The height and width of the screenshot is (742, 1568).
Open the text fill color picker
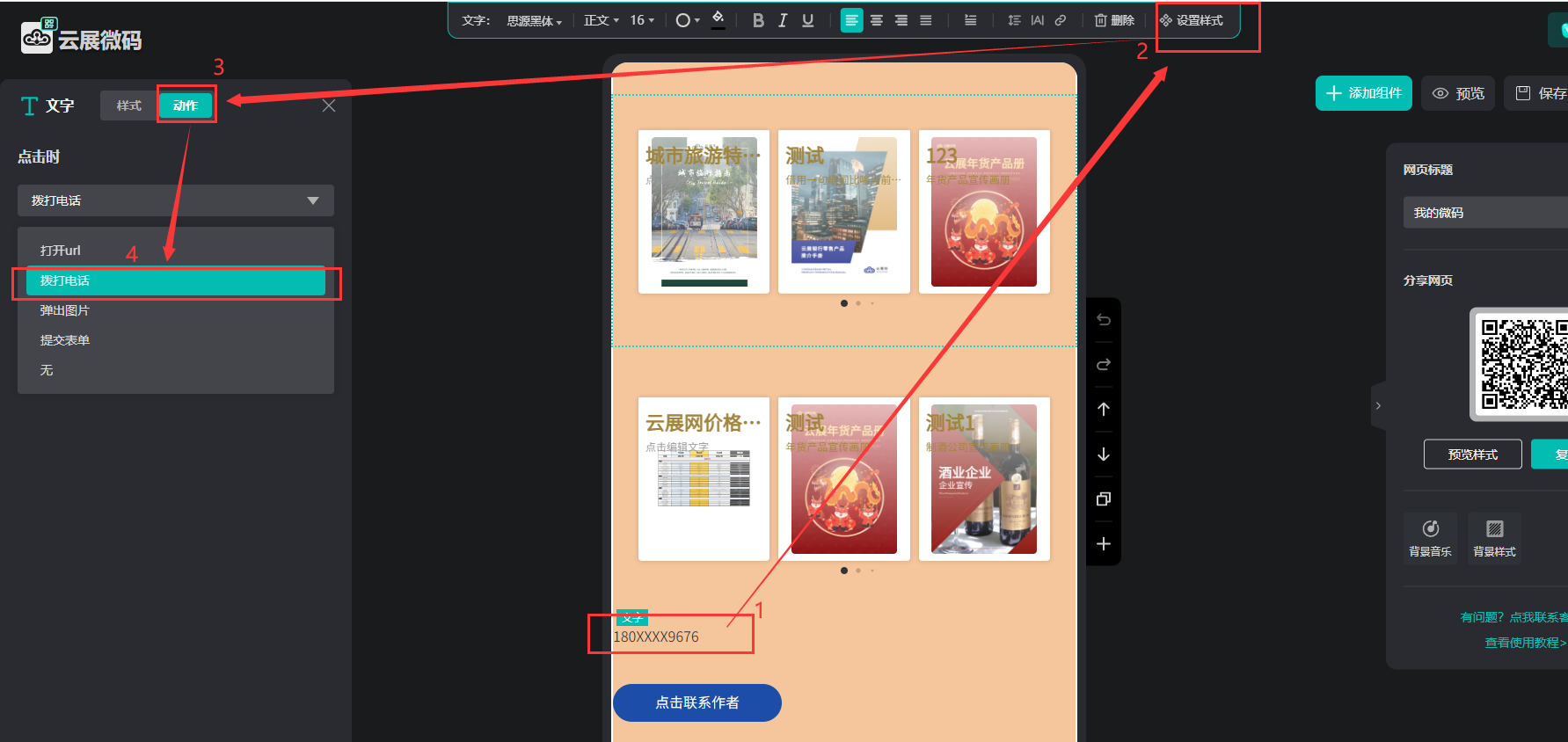718,19
